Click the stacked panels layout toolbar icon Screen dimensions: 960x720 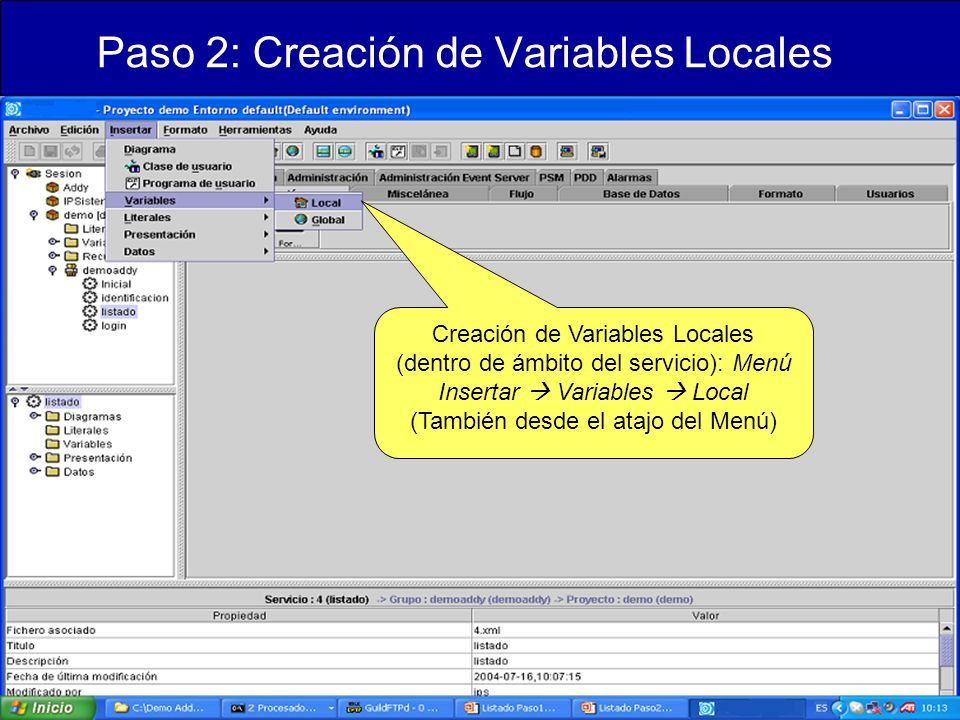coord(324,151)
